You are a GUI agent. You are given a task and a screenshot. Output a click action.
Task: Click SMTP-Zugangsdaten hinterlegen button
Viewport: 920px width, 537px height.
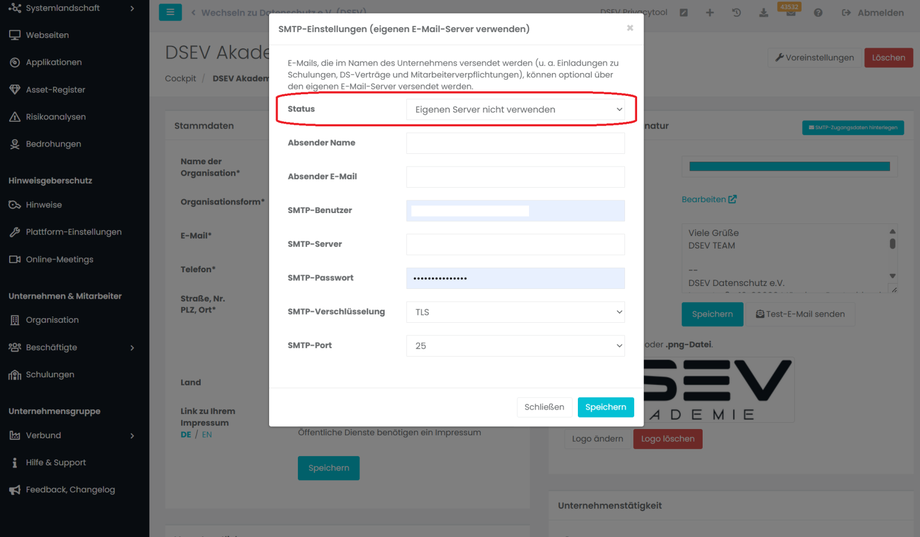[x=853, y=127]
